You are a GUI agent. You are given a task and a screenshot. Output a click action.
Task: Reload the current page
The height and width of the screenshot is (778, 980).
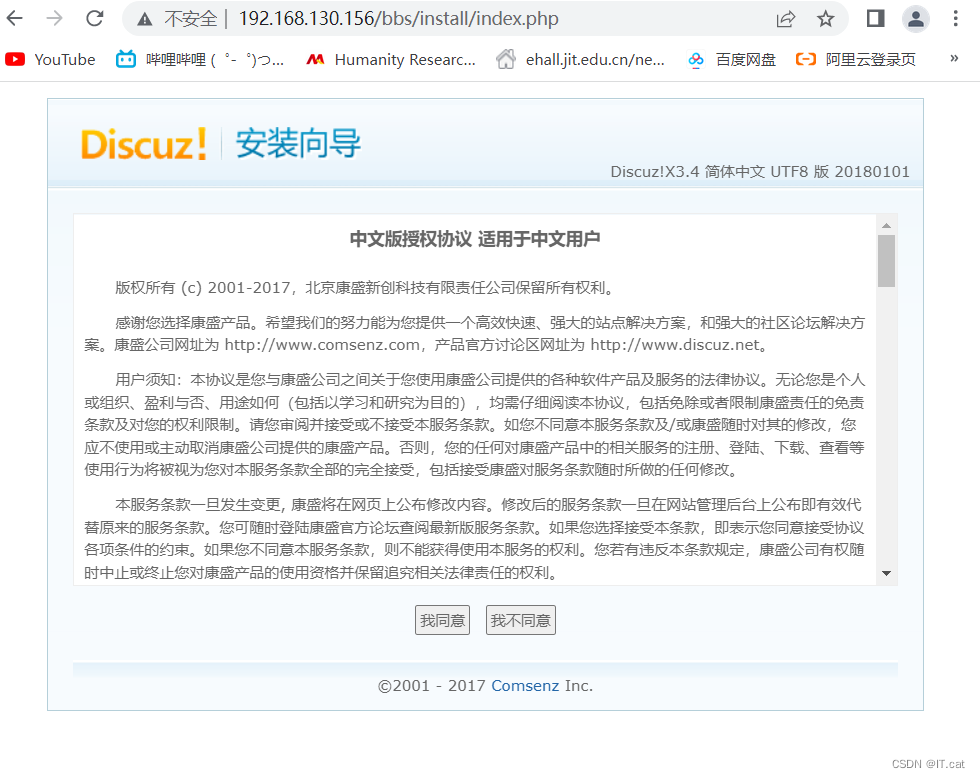tap(95, 18)
